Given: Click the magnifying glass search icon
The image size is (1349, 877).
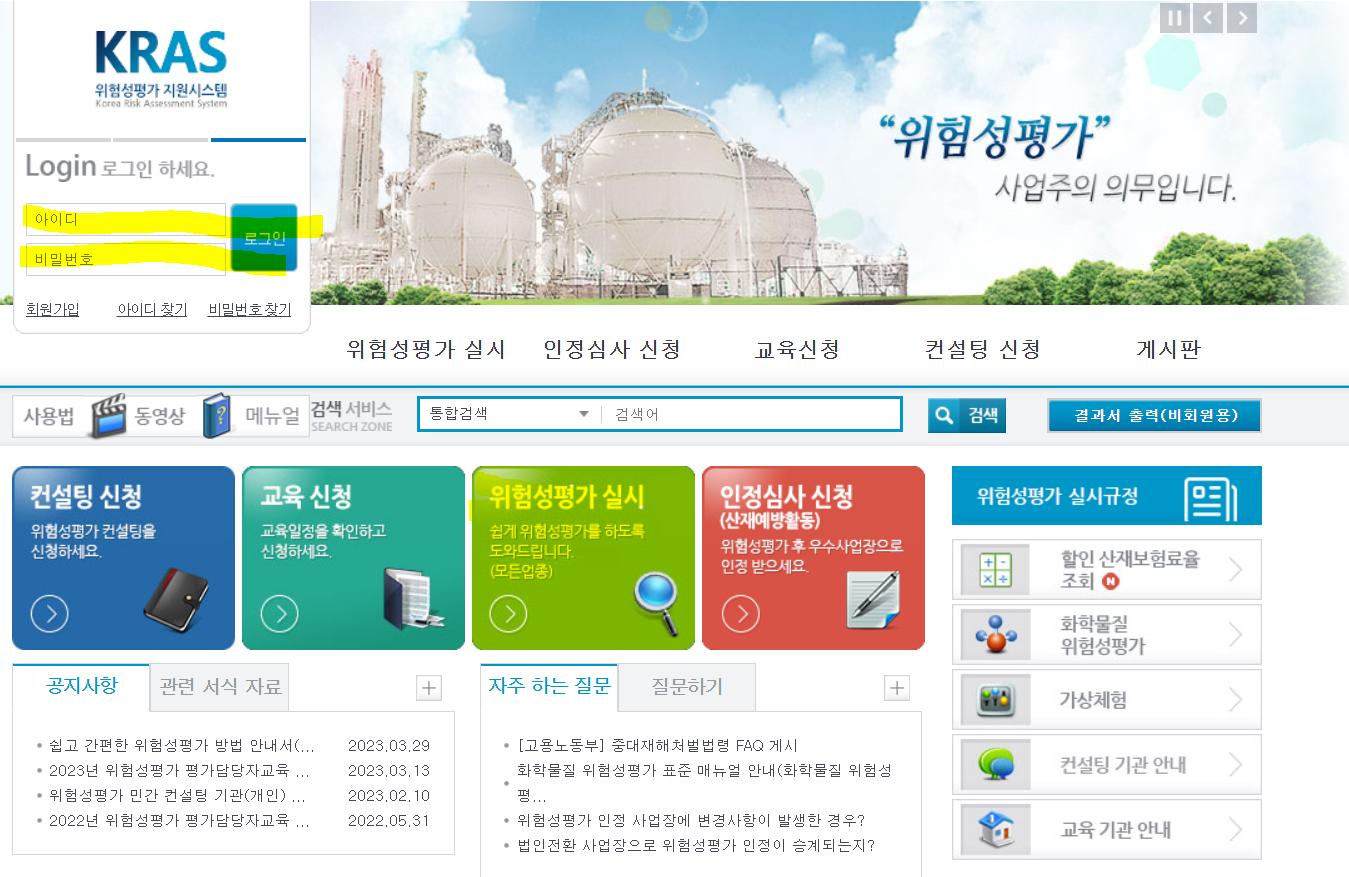Looking at the screenshot, I should tap(943, 414).
